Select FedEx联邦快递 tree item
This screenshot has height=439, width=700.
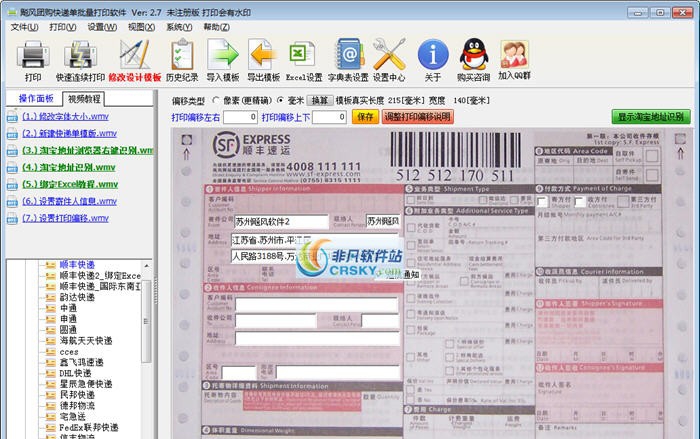(x=89, y=428)
